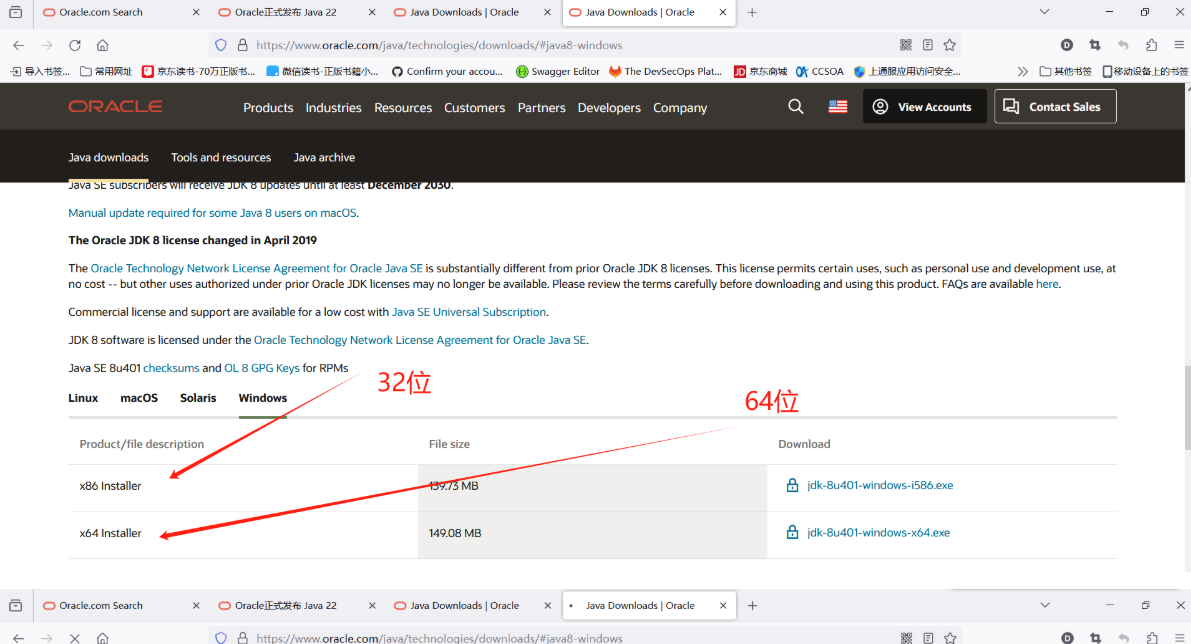The height and width of the screenshot is (644, 1191).
Task: Open the checksums link
Action: click(x=172, y=368)
